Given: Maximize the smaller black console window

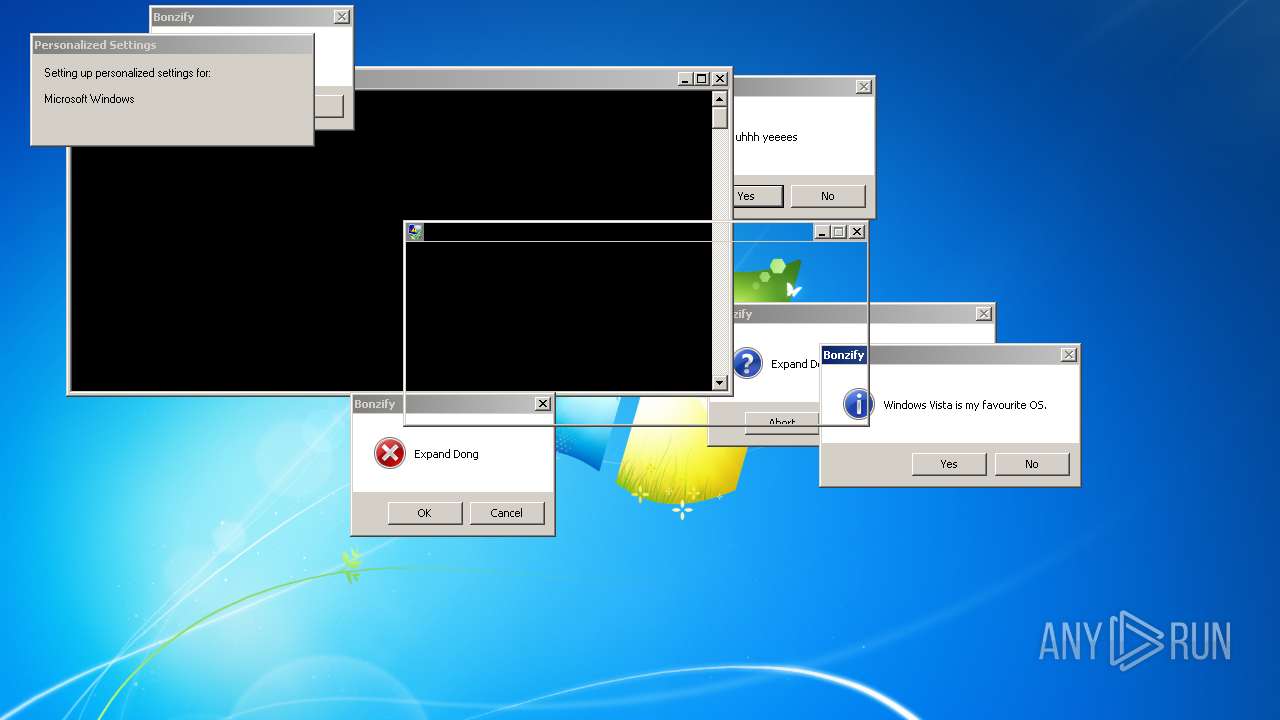Looking at the screenshot, I should (838, 232).
